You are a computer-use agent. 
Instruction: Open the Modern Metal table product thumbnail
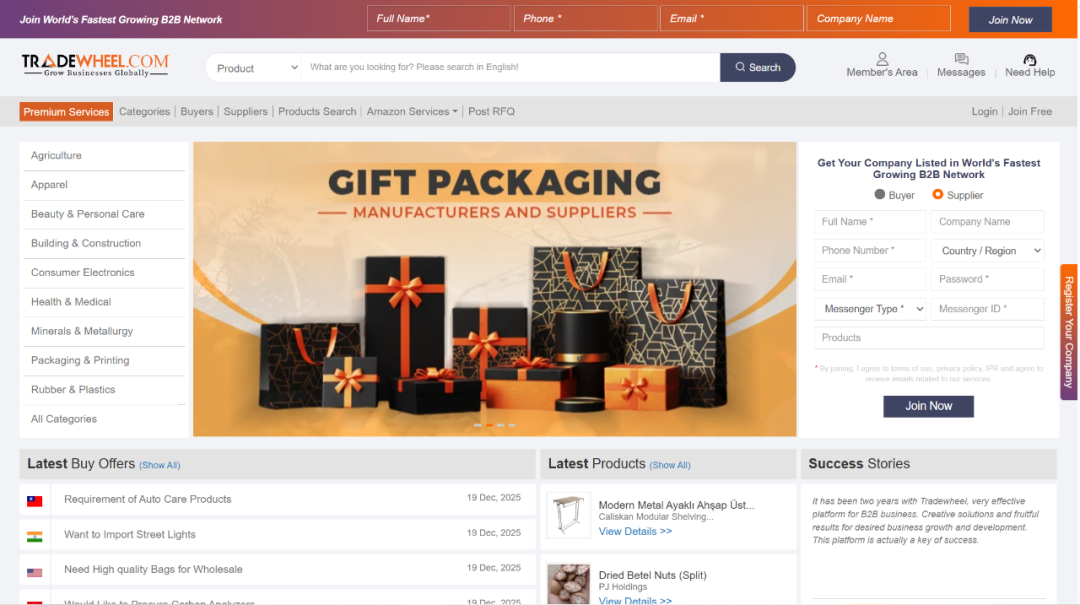pyautogui.click(x=569, y=515)
